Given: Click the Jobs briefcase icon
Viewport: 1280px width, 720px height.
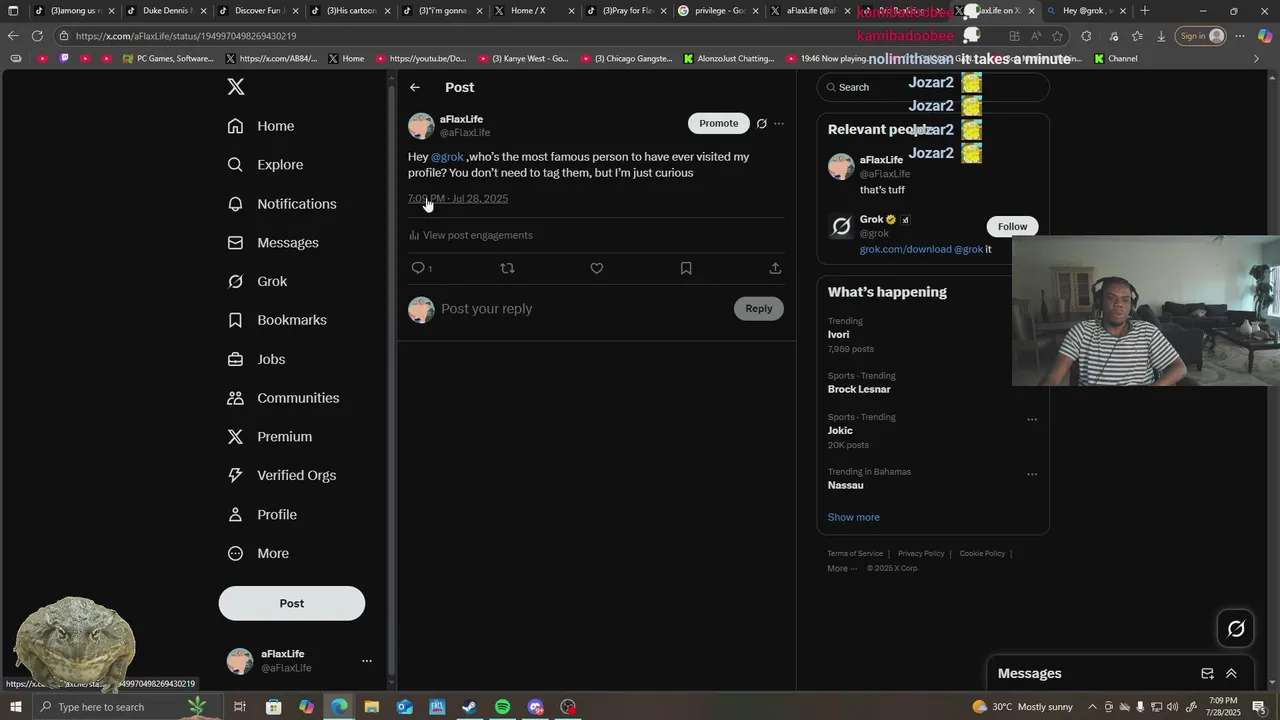Looking at the screenshot, I should click(x=235, y=359).
